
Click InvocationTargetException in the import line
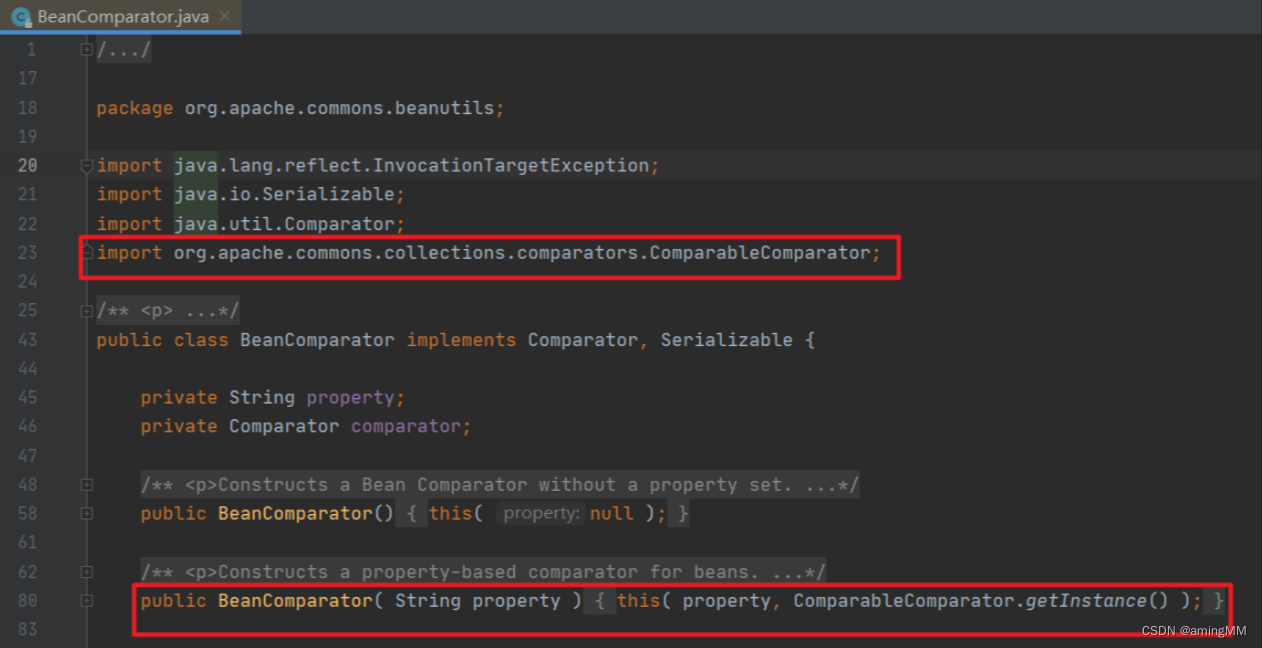511,166
